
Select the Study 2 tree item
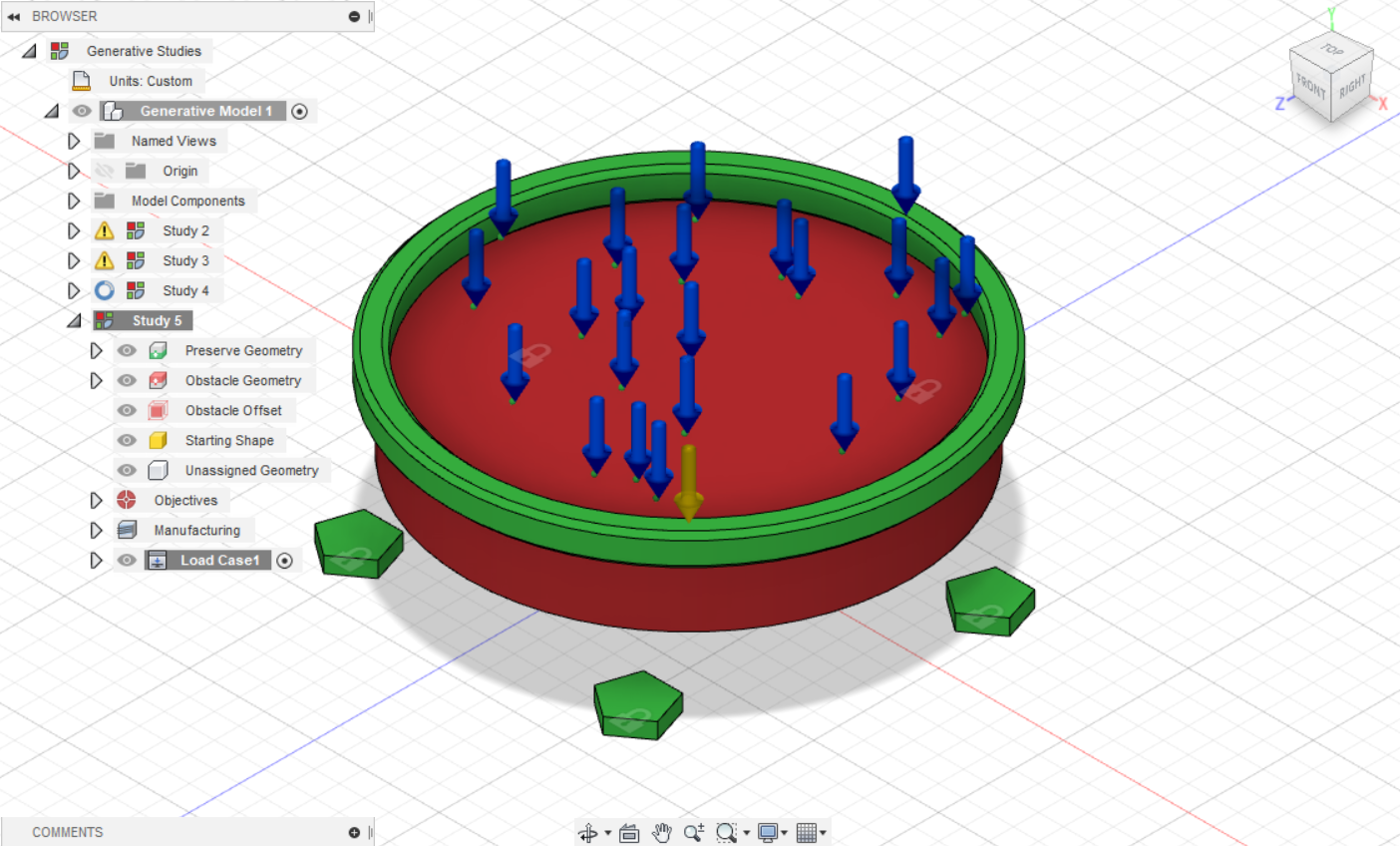coord(185,230)
